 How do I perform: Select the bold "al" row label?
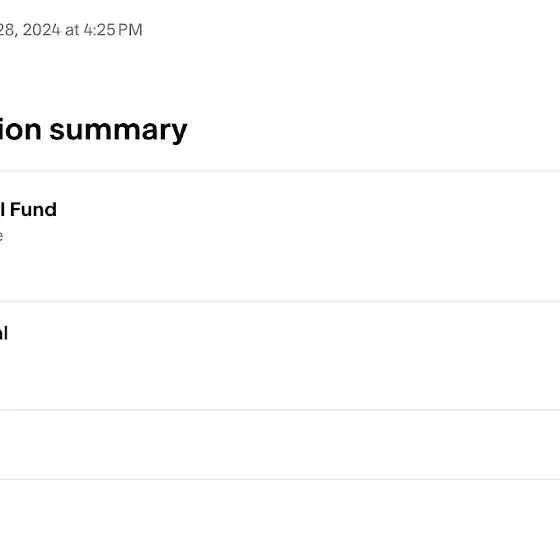(x=4, y=333)
